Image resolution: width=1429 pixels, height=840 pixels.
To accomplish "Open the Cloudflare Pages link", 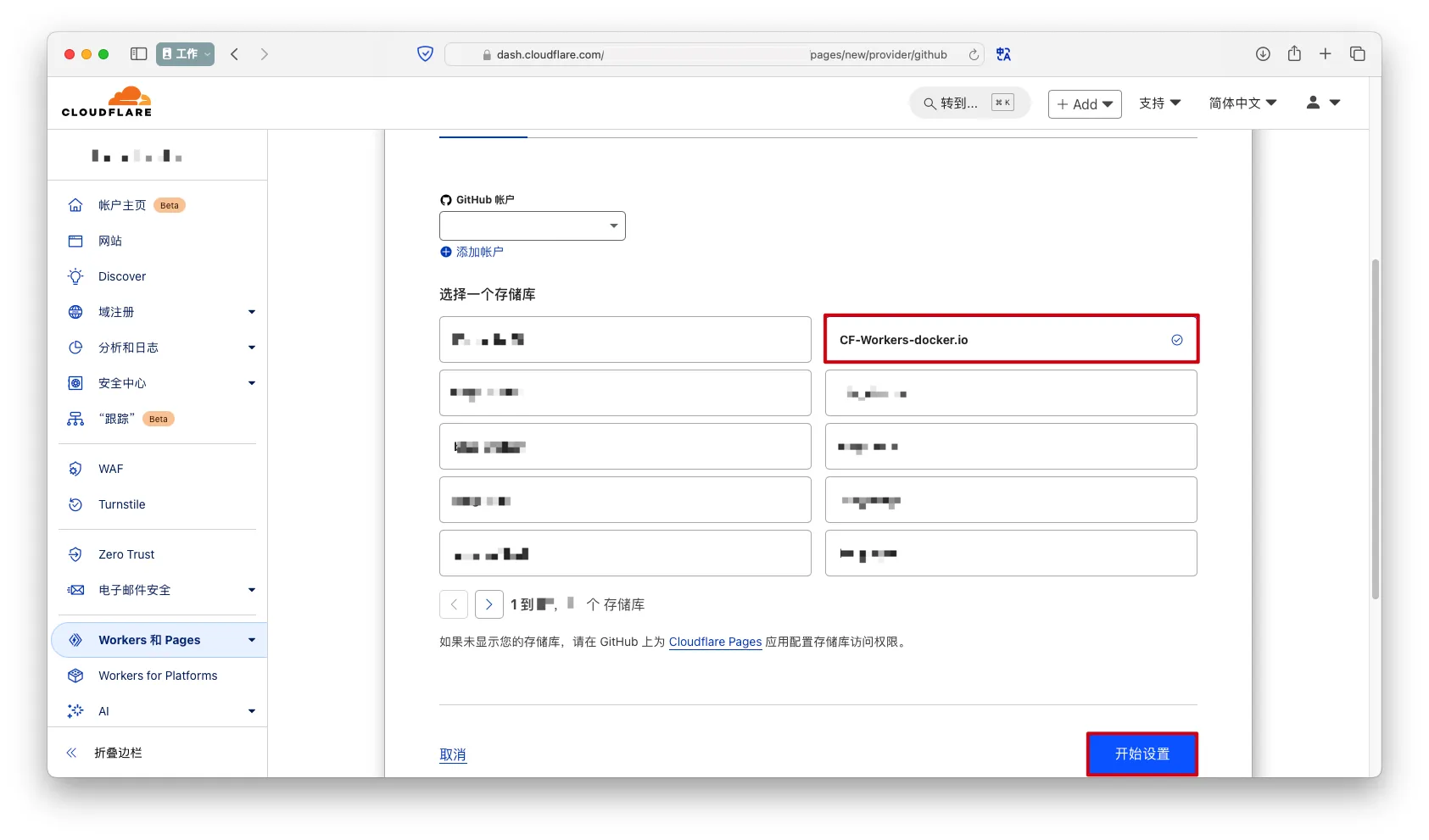I will click(x=716, y=642).
